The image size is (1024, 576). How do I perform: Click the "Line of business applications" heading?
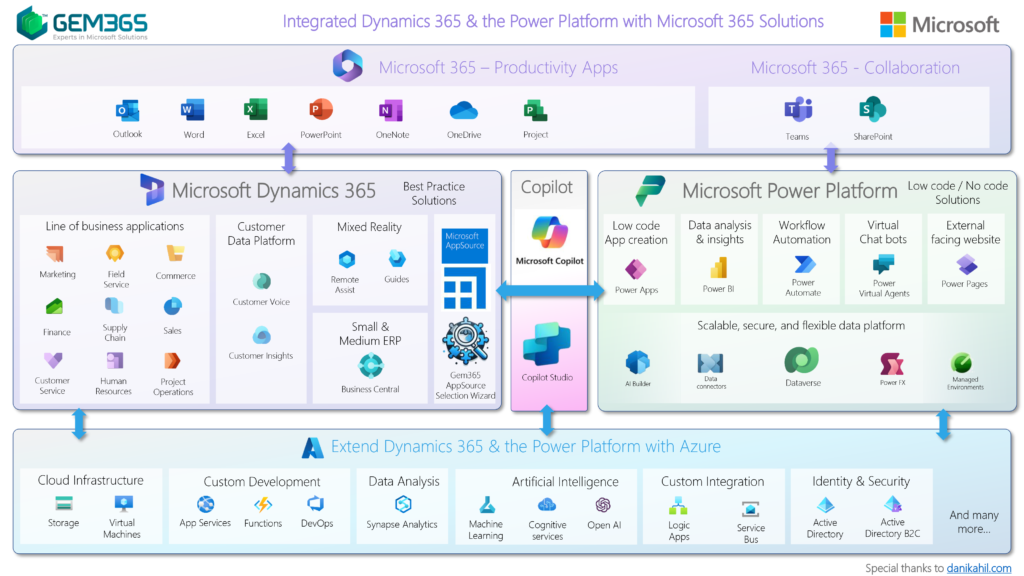point(115,227)
